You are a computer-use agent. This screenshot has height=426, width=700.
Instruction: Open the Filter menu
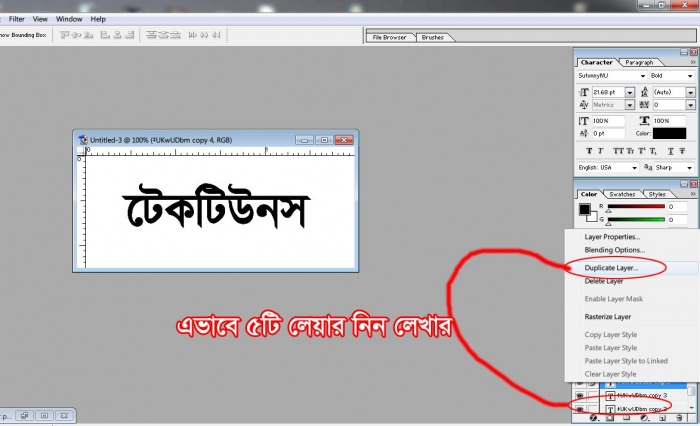[17, 19]
